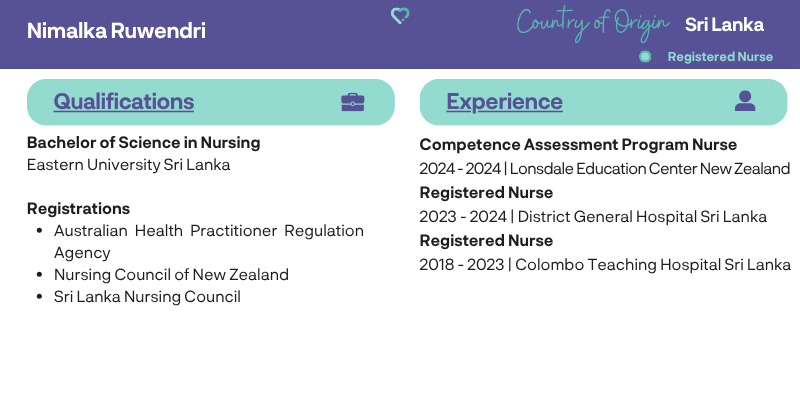The width and height of the screenshot is (800, 400).
Task: Select Bachelor of Science in Nursing heading
Action: click(143, 142)
